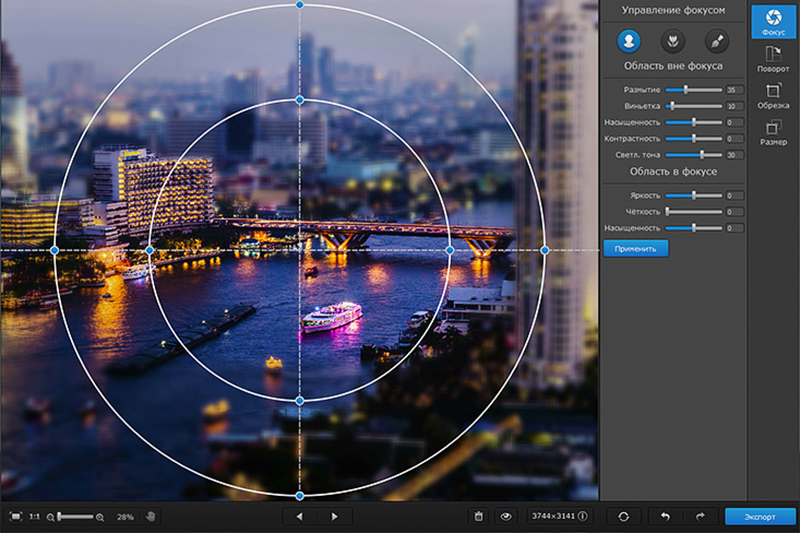Click the Виньетка value field

pos(733,106)
